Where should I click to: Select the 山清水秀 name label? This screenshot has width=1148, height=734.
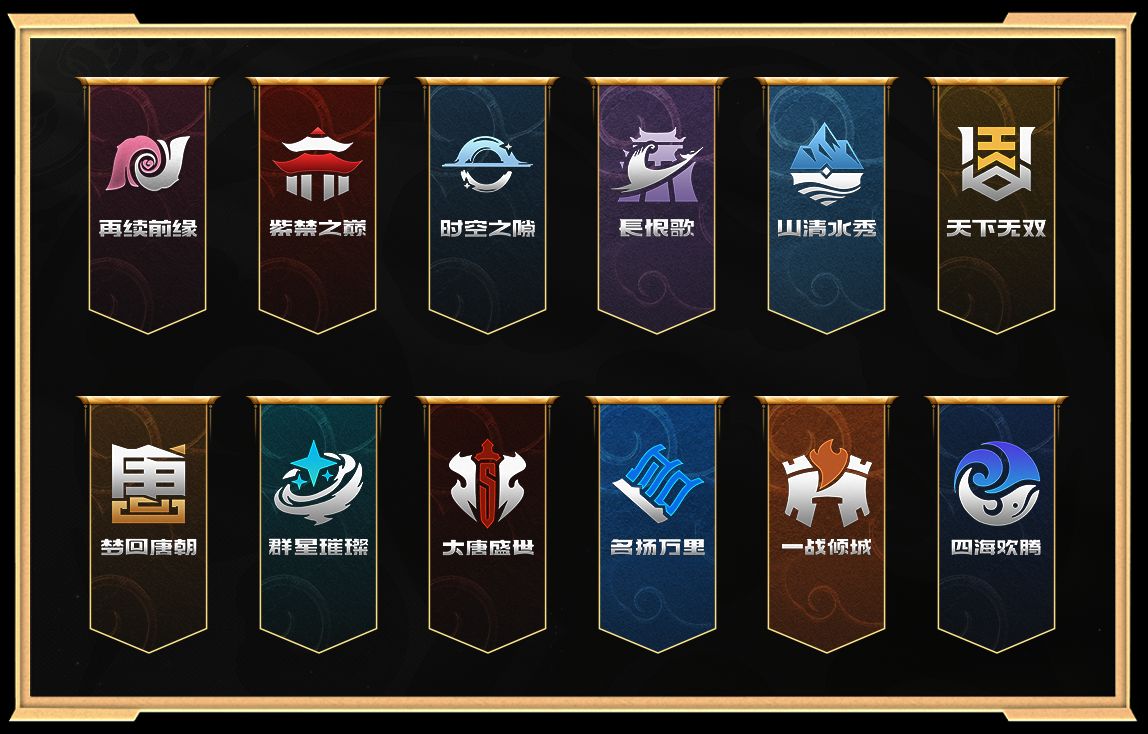pos(827,228)
